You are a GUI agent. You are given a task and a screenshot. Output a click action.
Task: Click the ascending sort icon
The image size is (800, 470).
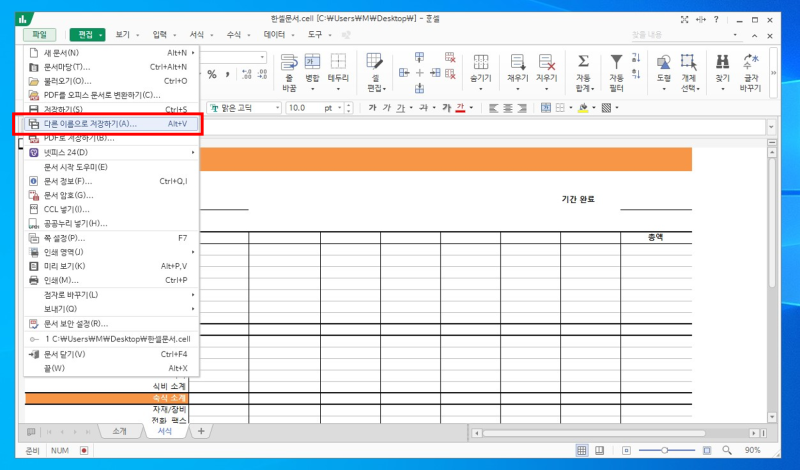[x=636, y=57]
